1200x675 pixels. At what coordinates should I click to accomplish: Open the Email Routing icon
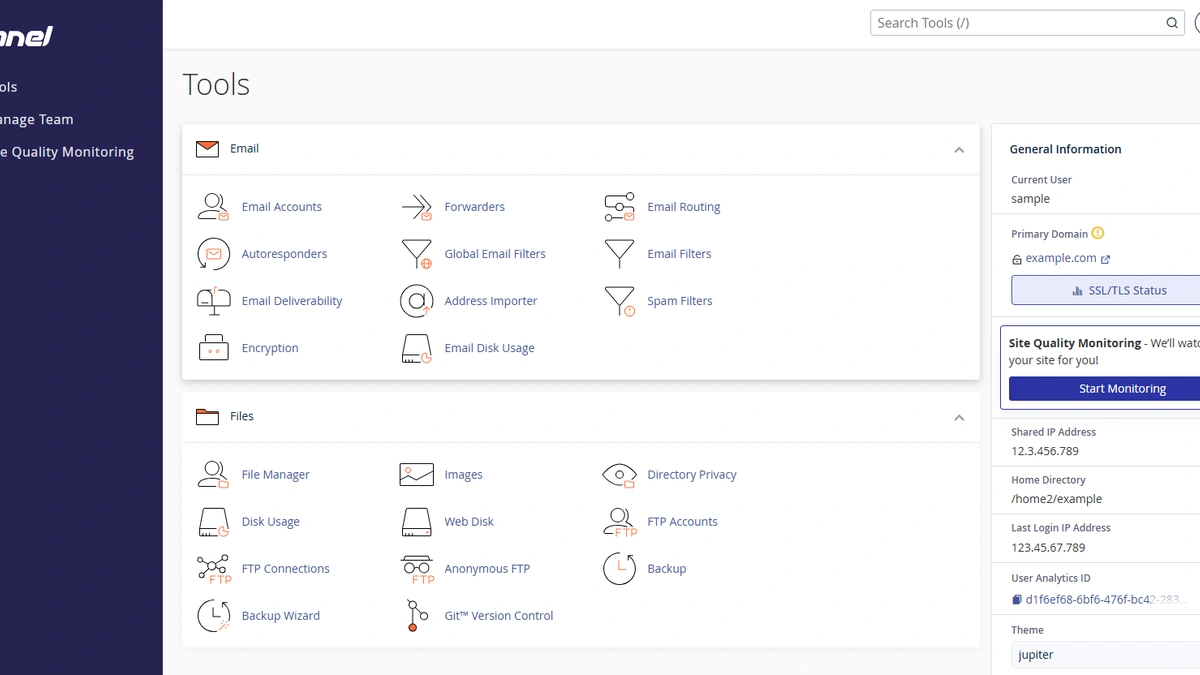[619, 207]
